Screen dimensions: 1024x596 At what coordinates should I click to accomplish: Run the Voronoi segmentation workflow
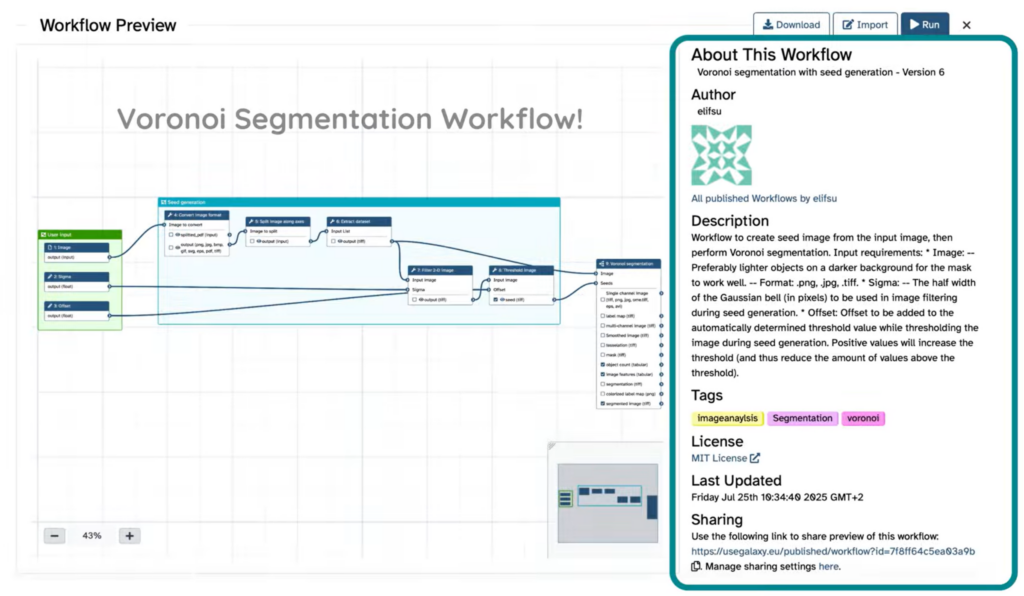coord(925,25)
